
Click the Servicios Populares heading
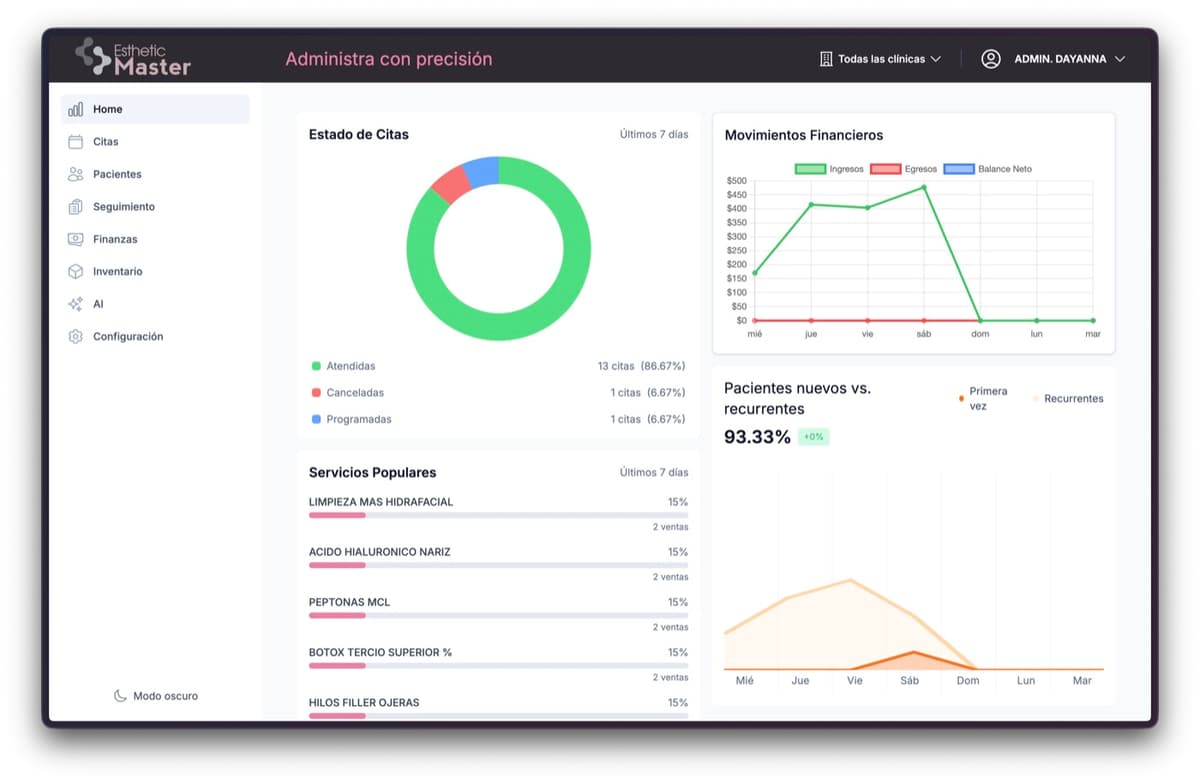[x=373, y=472]
